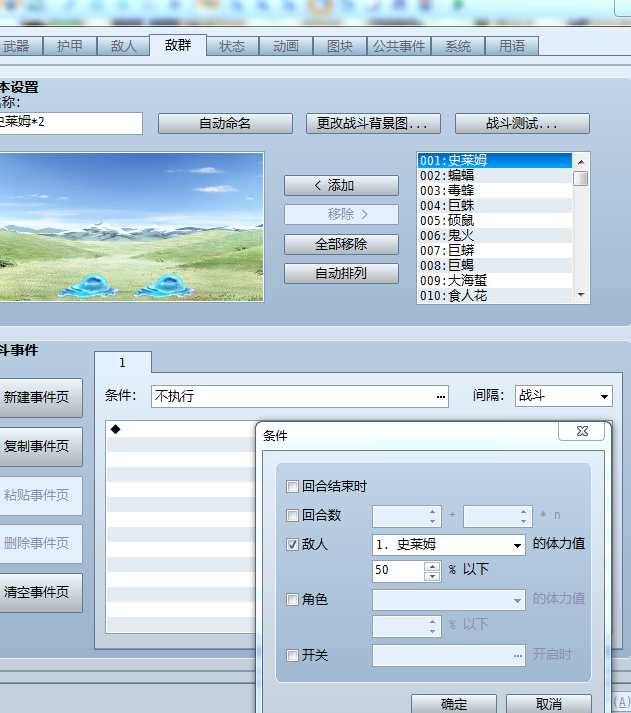Switch to the 护甲 tab

tap(70, 46)
